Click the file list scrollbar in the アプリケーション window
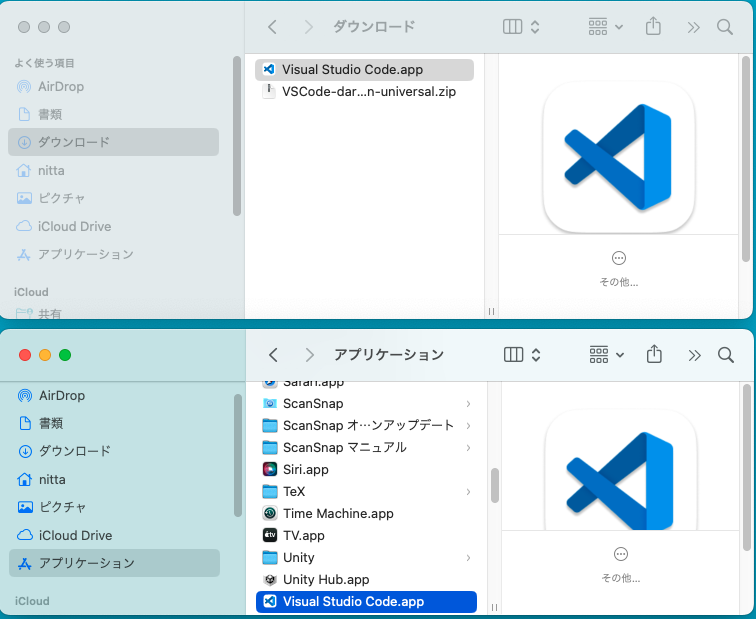 (494, 486)
